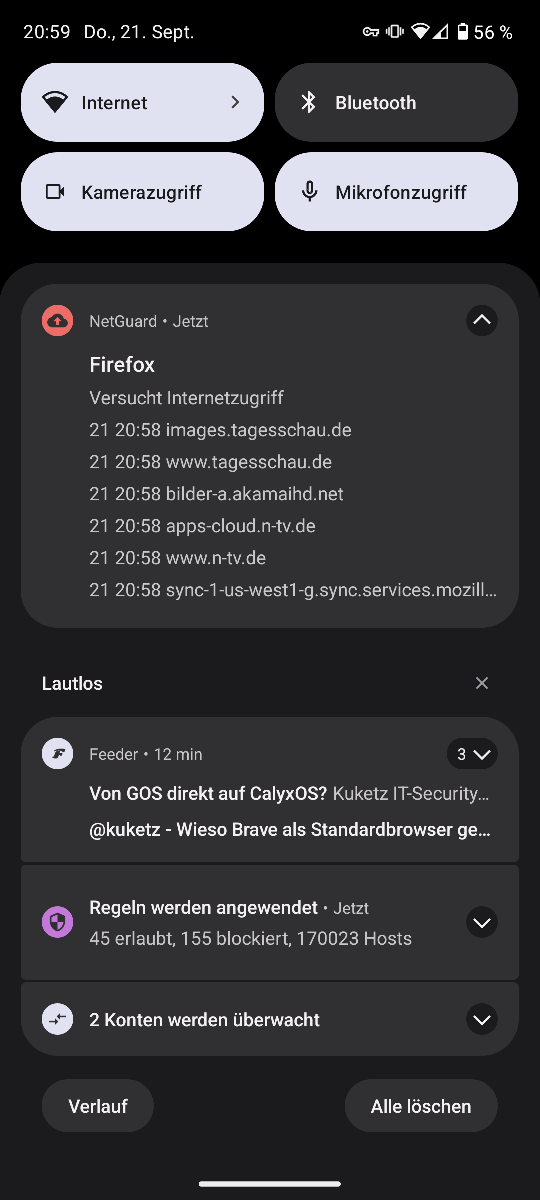Expand the Regeln werden angewendet notification
The image size is (540, 1200).
pyautogui.click(x=482, y=922)
